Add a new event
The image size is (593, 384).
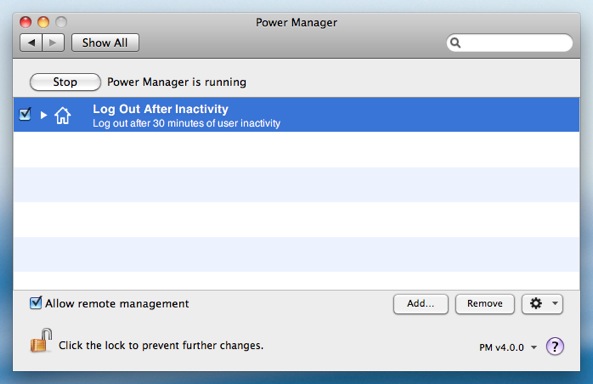click(421, 304)
